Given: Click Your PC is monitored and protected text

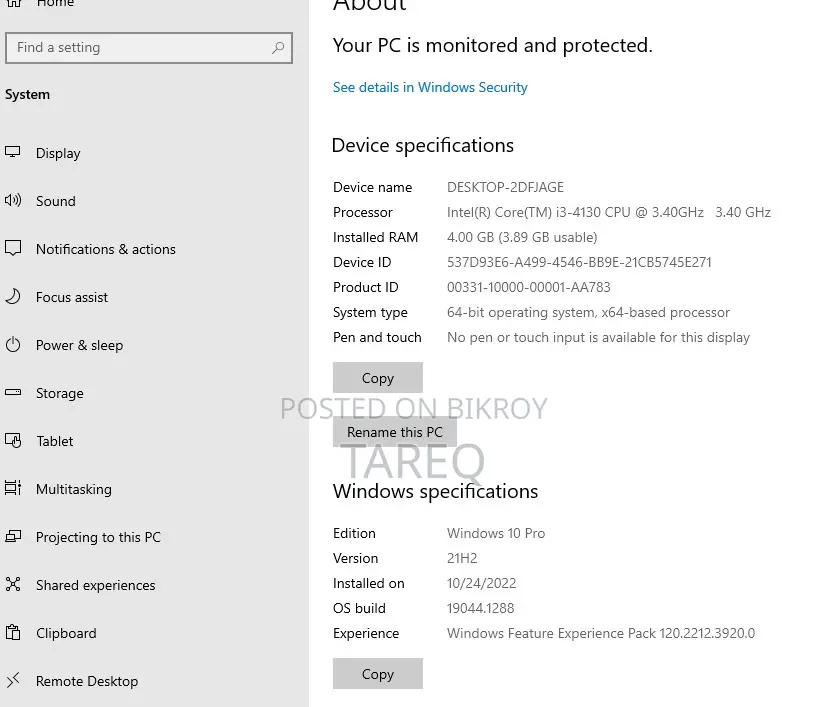Looking at the screenshot, I should (x=493, y=45).
